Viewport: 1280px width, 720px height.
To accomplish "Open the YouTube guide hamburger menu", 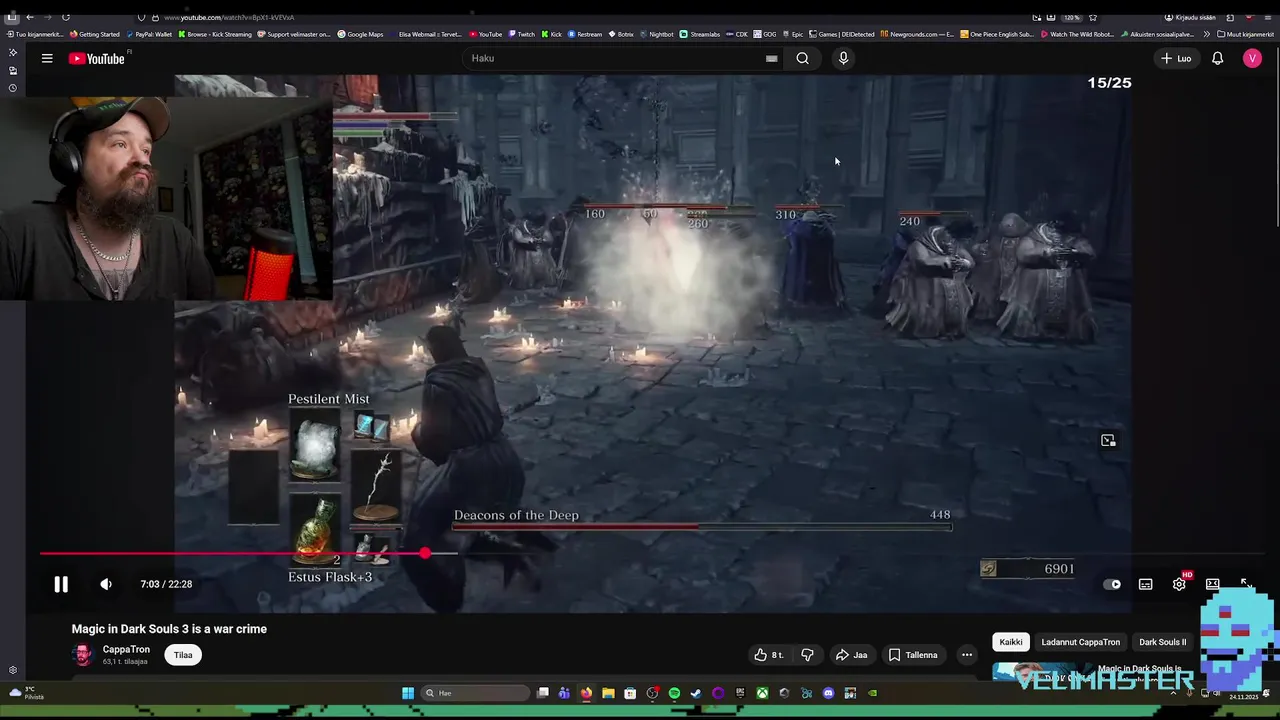I will [47, 58].
